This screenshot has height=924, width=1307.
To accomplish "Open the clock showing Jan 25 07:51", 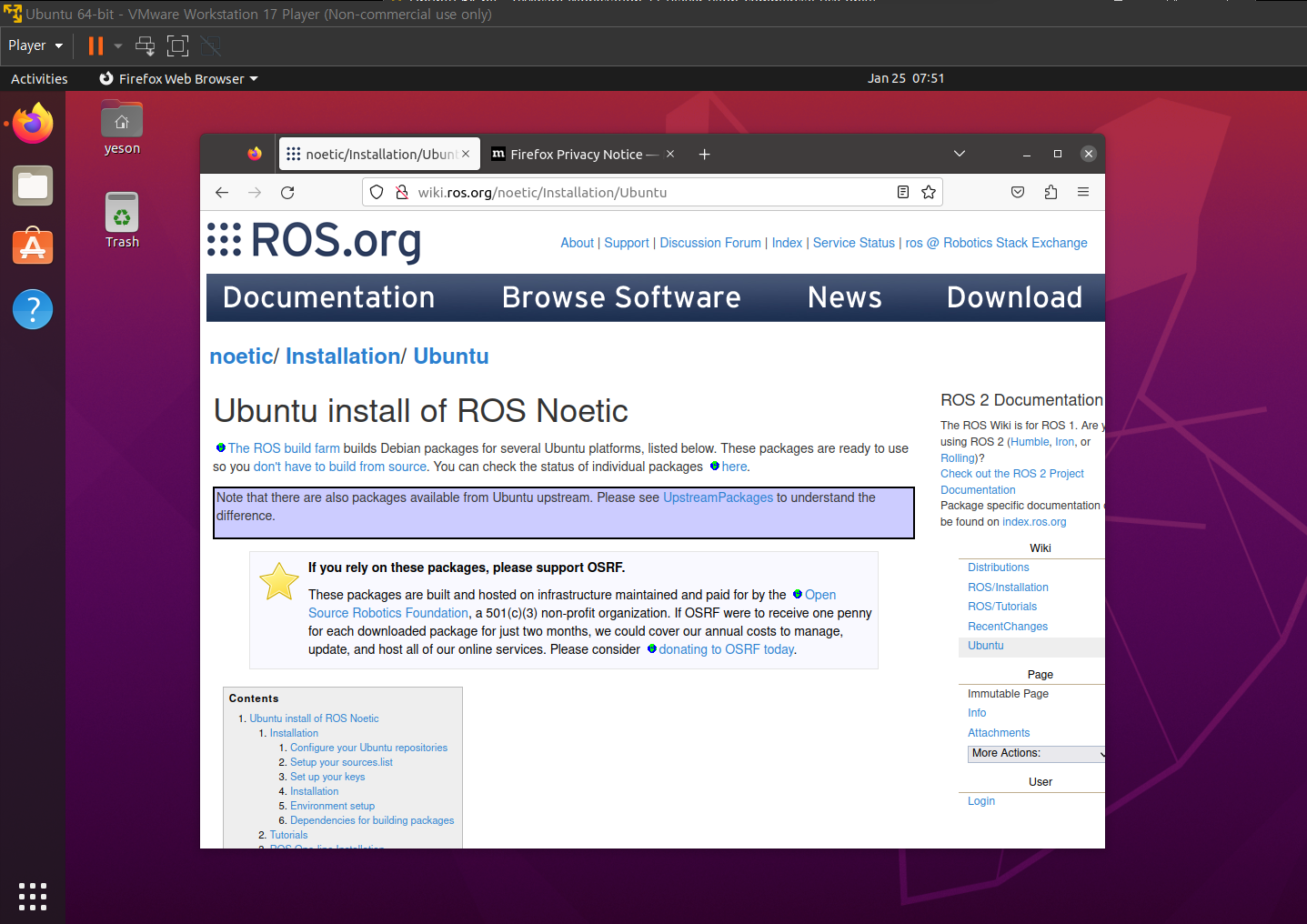I will pos(906,78).
